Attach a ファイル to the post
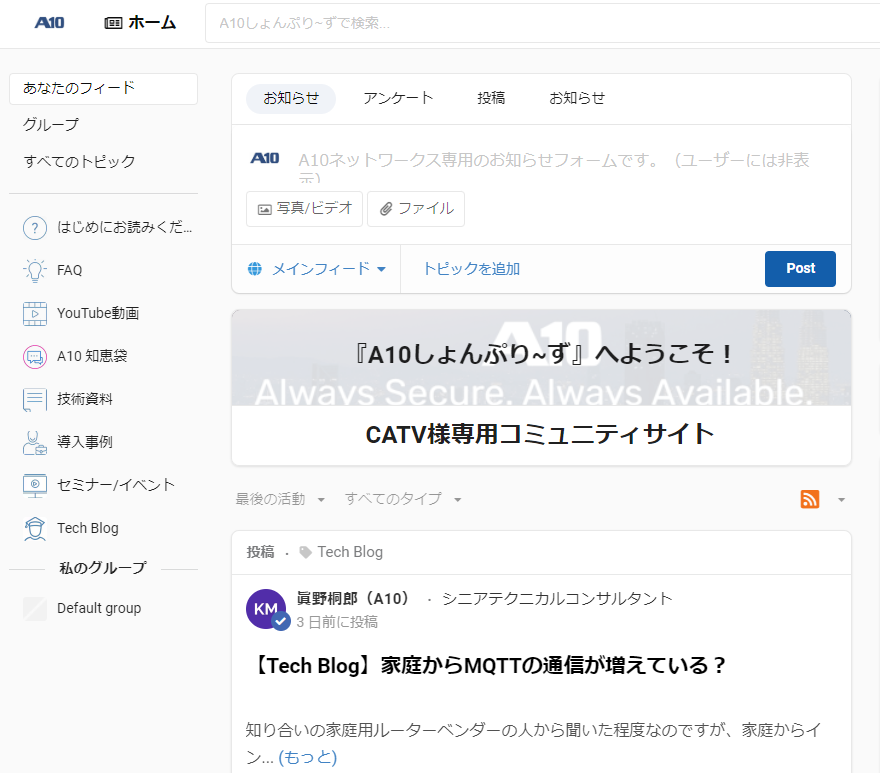This screenshot has height=776, width=883. [x=416, y=209]
